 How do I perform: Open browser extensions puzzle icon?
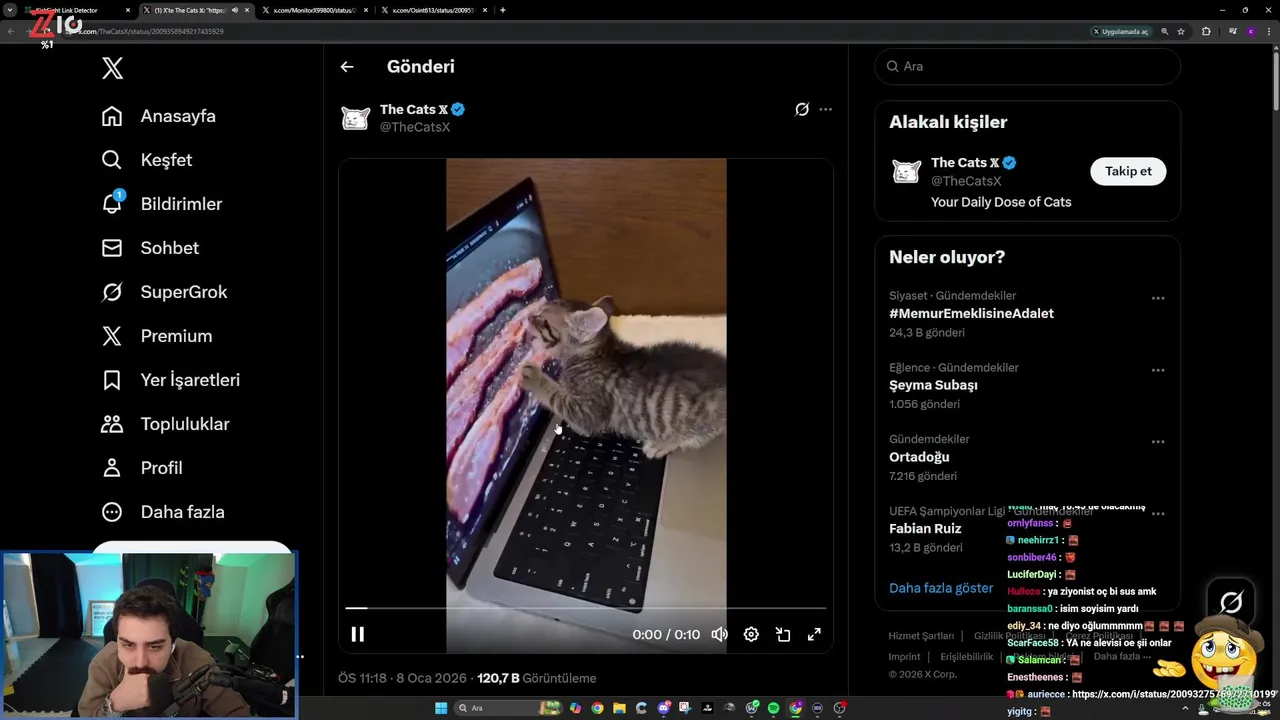(x=1206, y=31)
